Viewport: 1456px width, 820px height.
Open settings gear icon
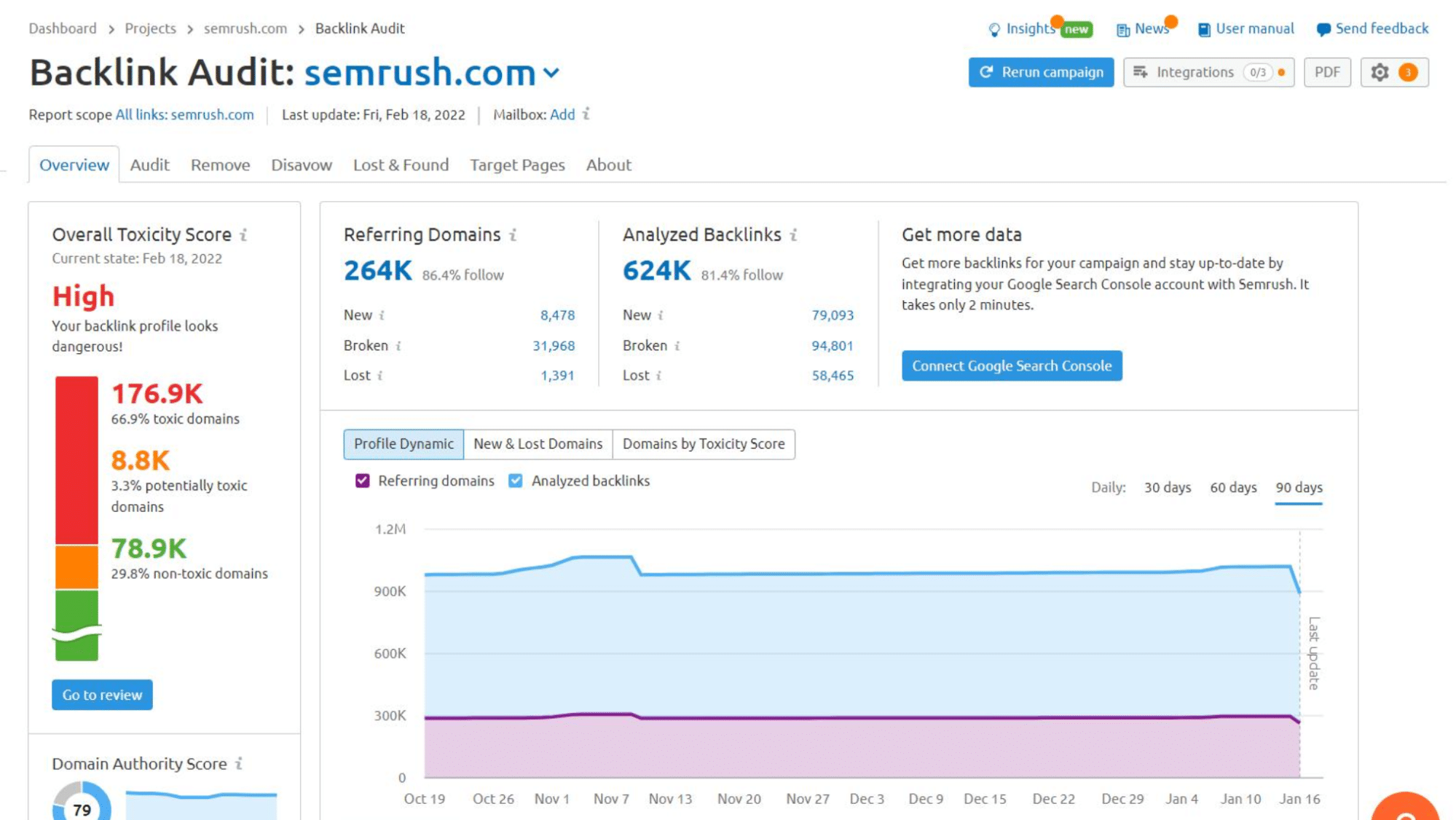point(1380,72)
